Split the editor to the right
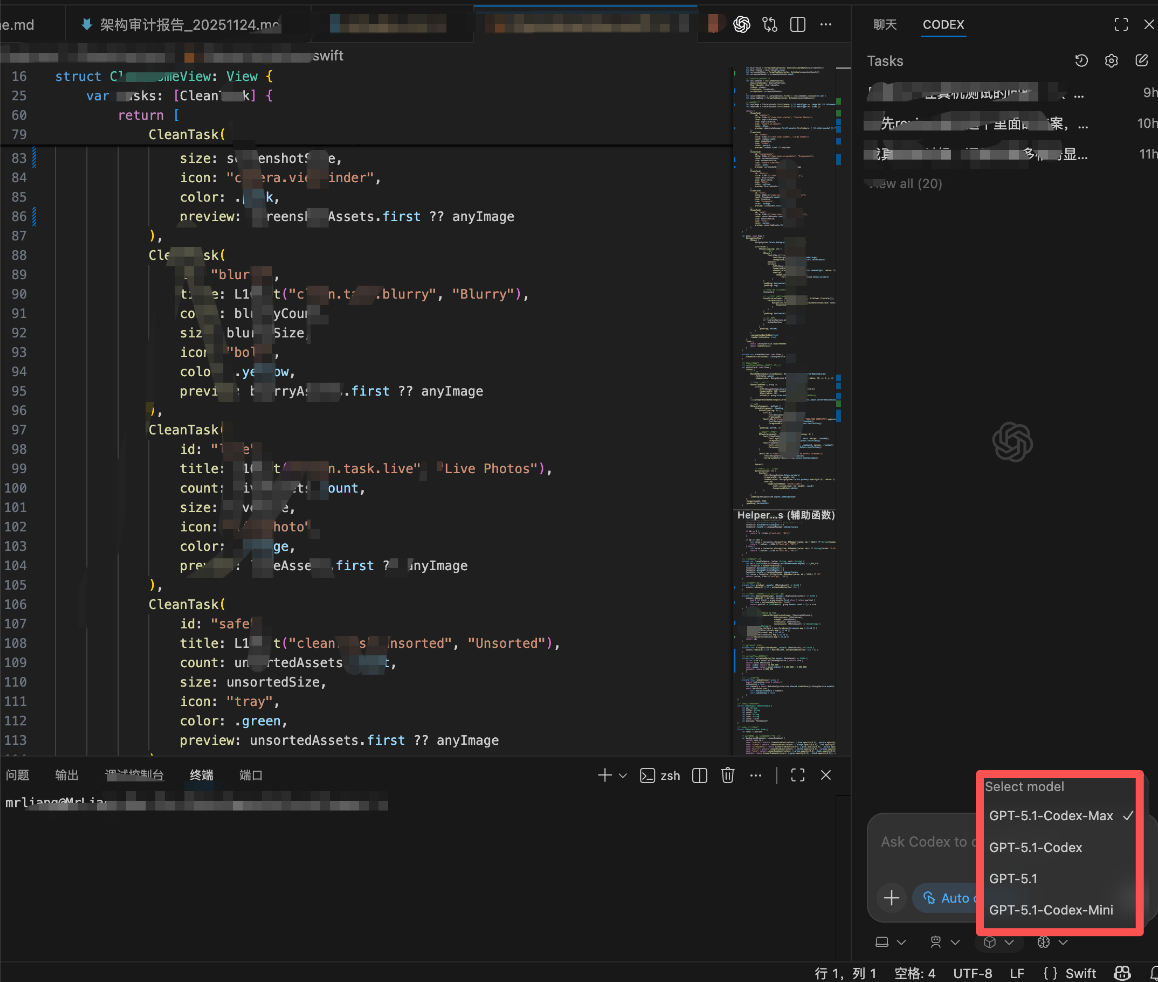 click(798, 25)
